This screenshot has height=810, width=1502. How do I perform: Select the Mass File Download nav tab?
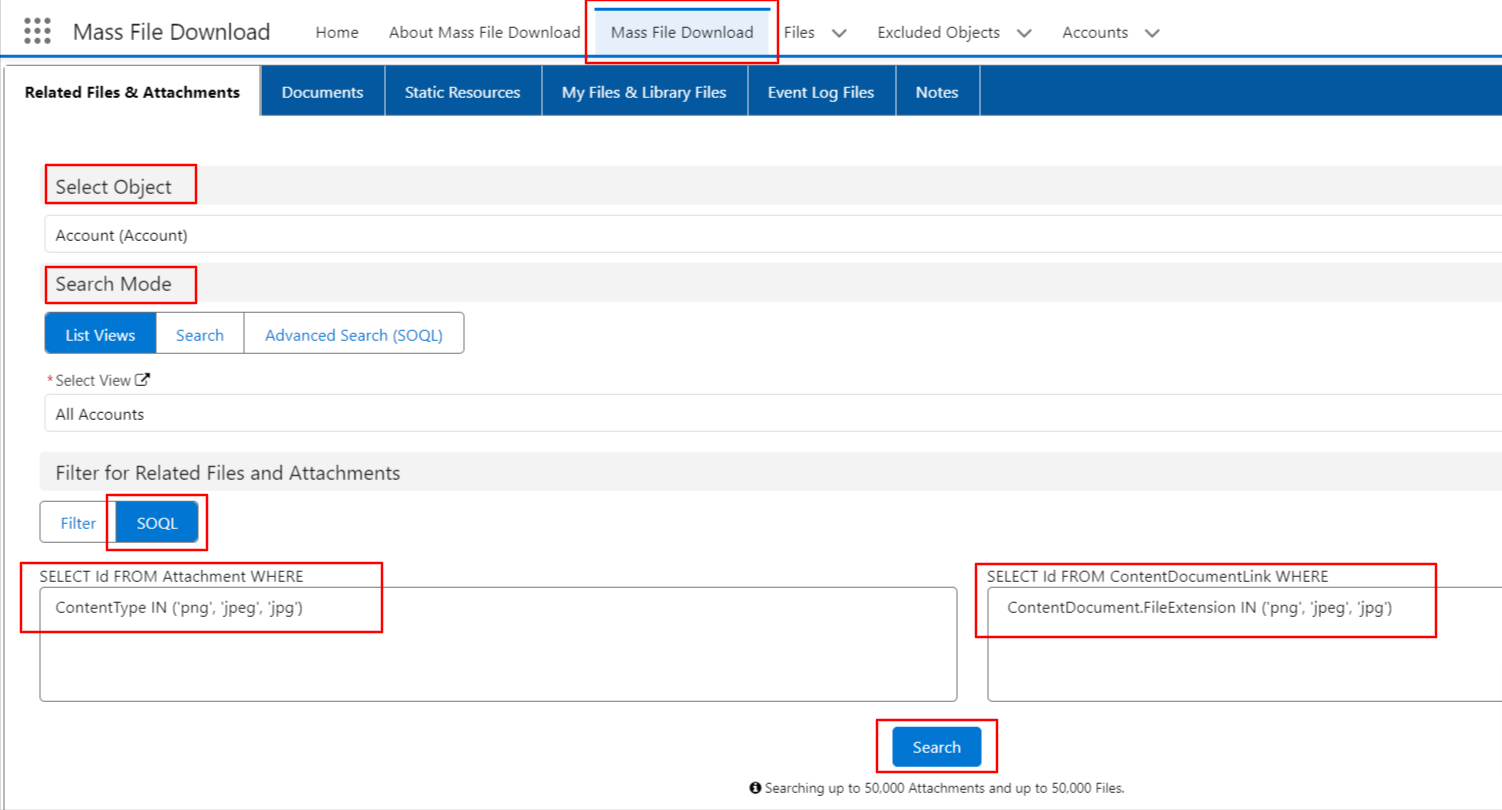point(682,32)
